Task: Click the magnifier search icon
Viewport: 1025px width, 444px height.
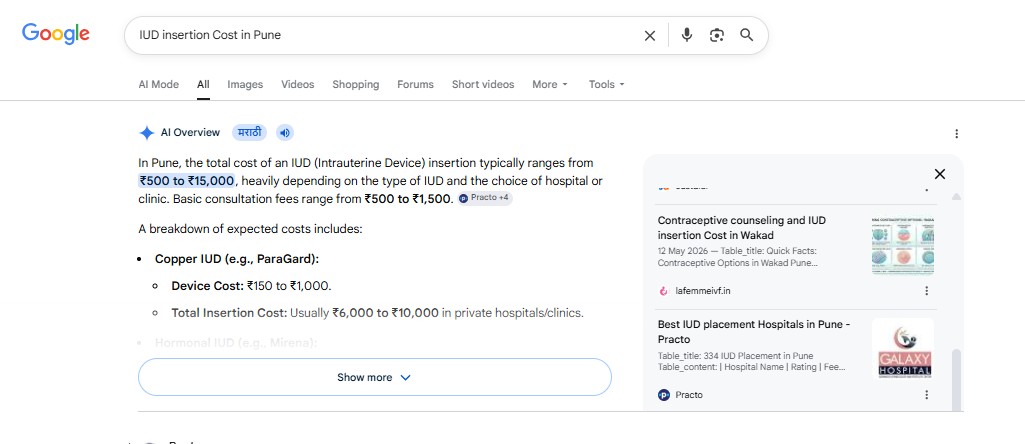Action: pos(747,35)
